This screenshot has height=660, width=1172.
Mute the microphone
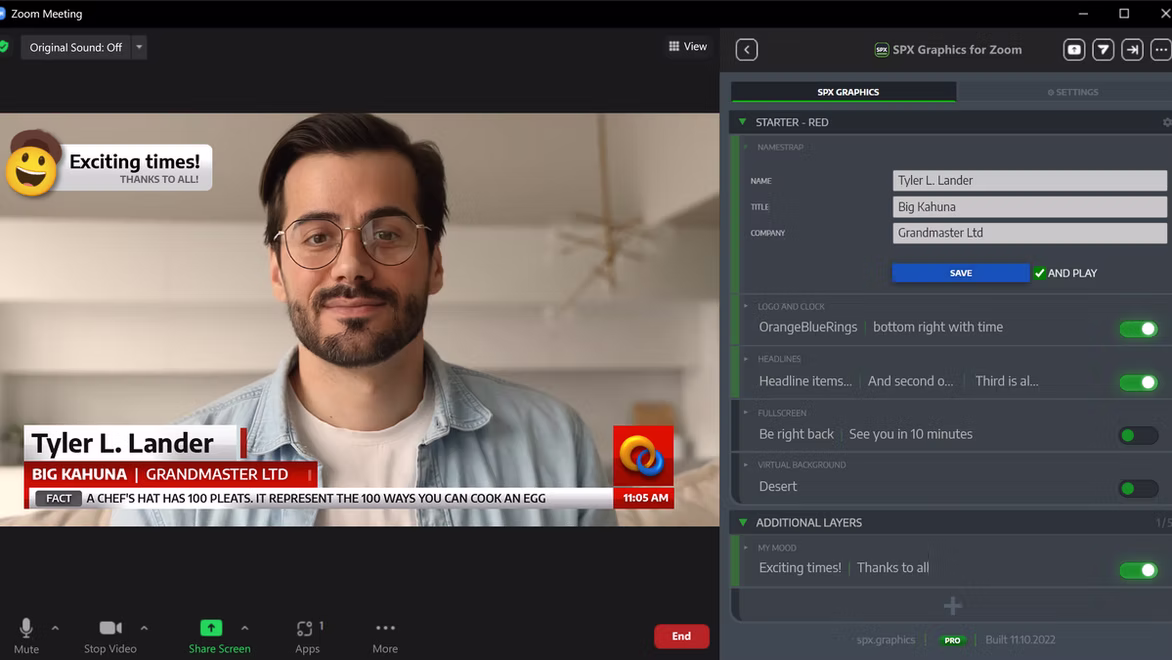tap(26, 629)
